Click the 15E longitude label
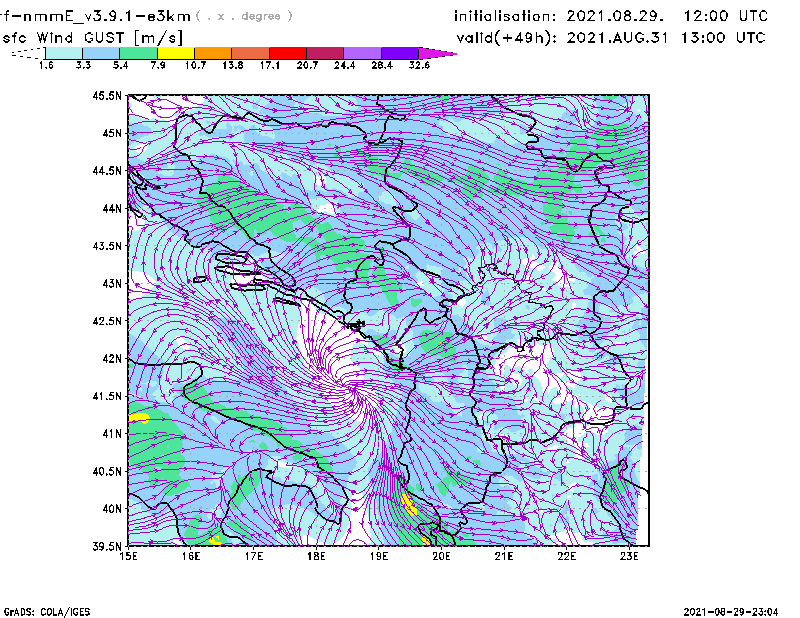The height and width of the screenshot is (618, 800). [x=128, y=556]
